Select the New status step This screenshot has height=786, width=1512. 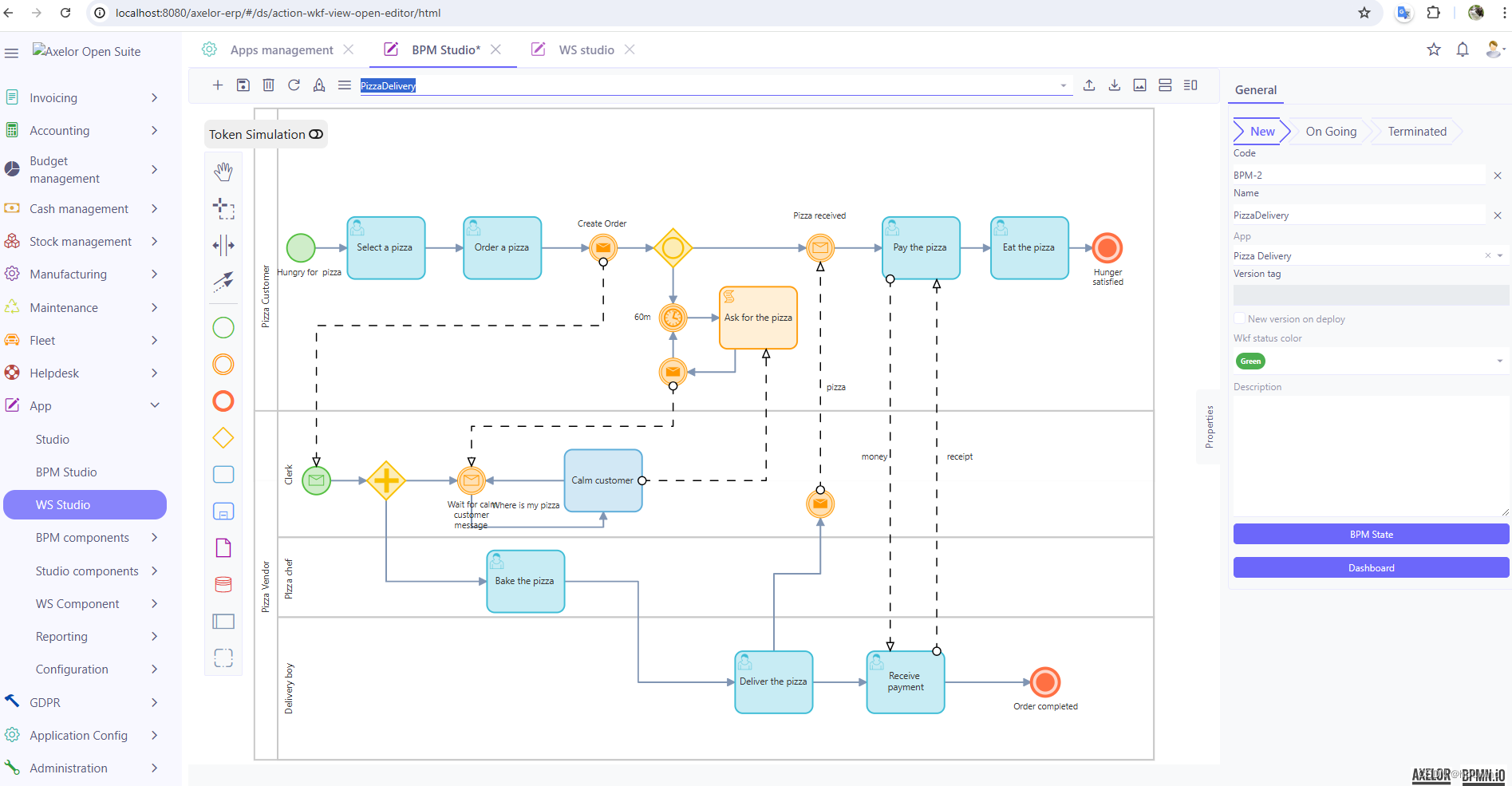(1261, 132)
